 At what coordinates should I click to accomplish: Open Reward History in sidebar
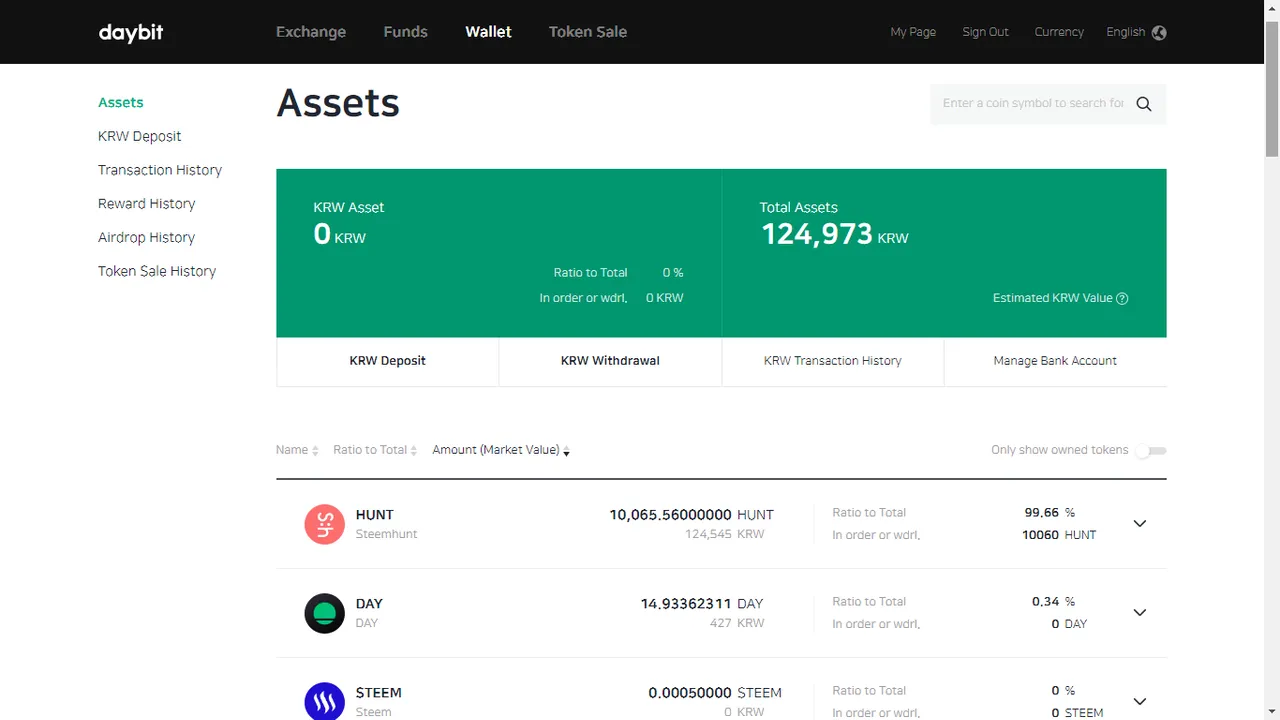pos(147,204)
